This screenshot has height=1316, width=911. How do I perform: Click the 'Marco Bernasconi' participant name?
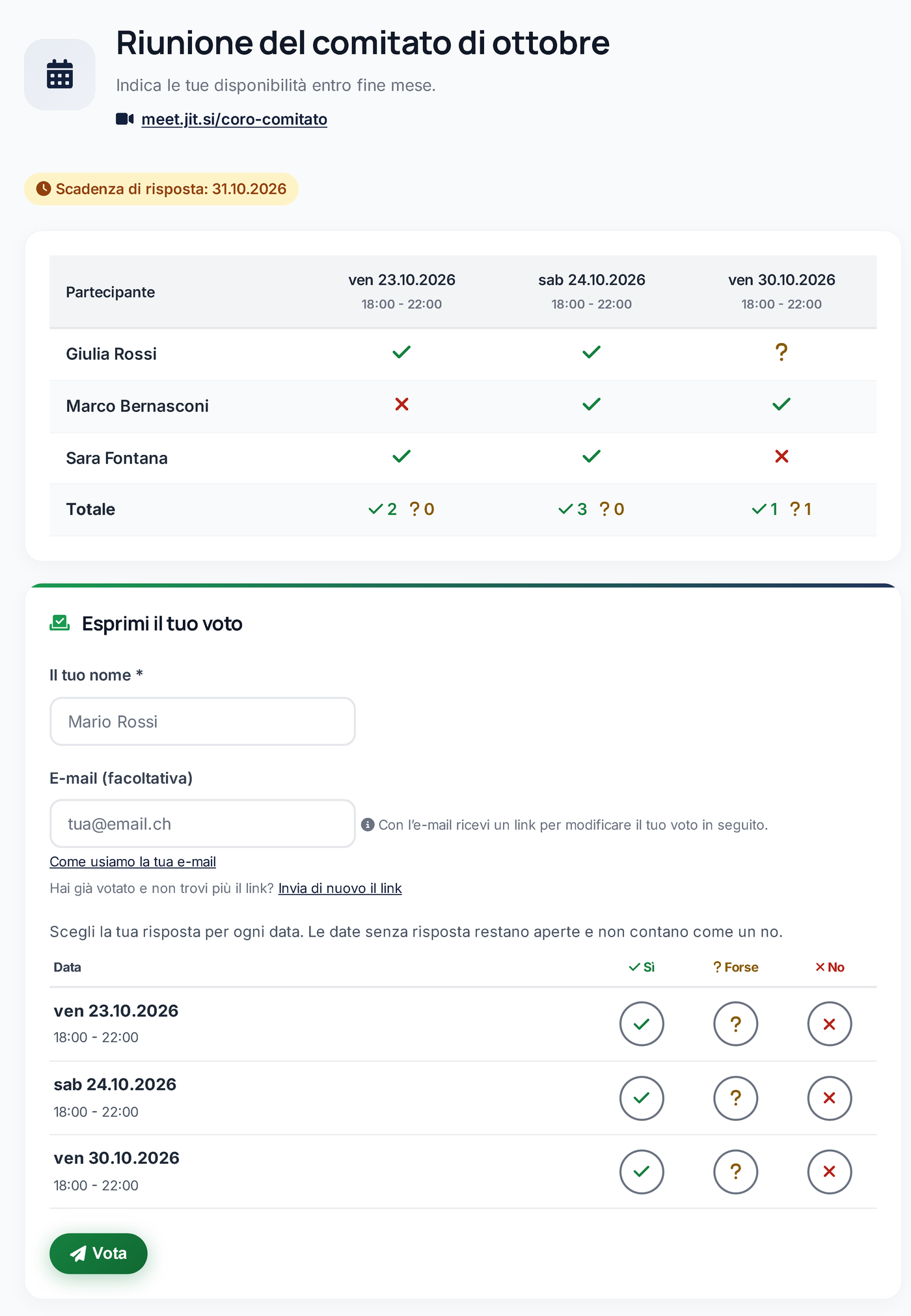137,406
